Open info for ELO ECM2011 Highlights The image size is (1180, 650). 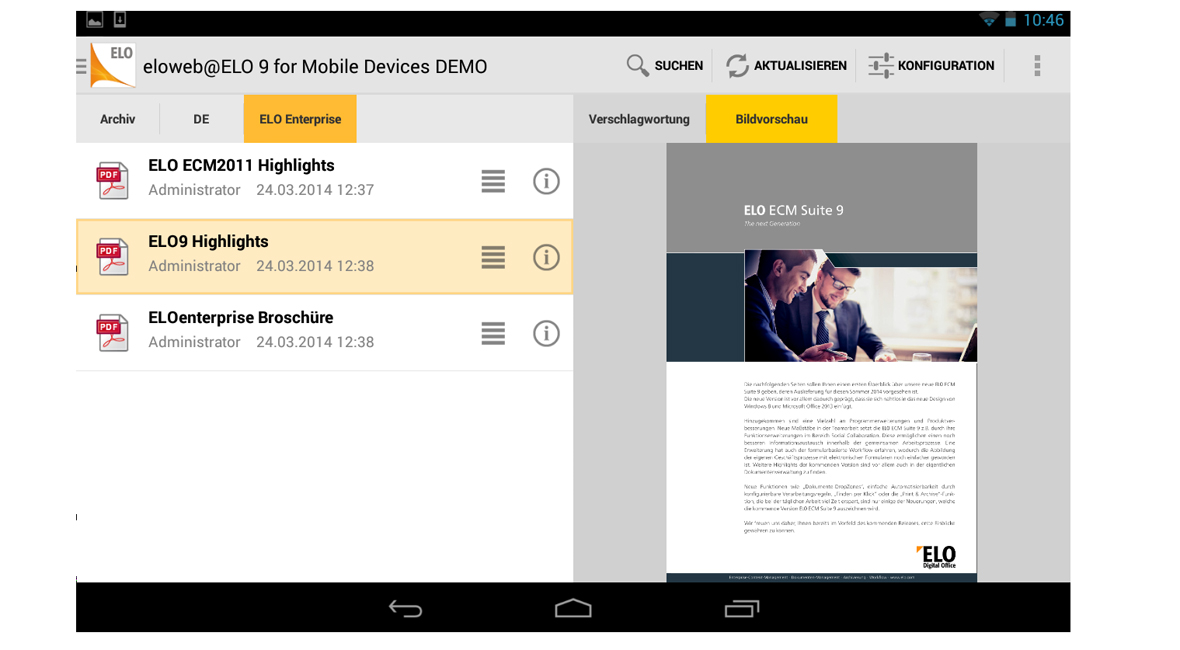pos(546,181)
